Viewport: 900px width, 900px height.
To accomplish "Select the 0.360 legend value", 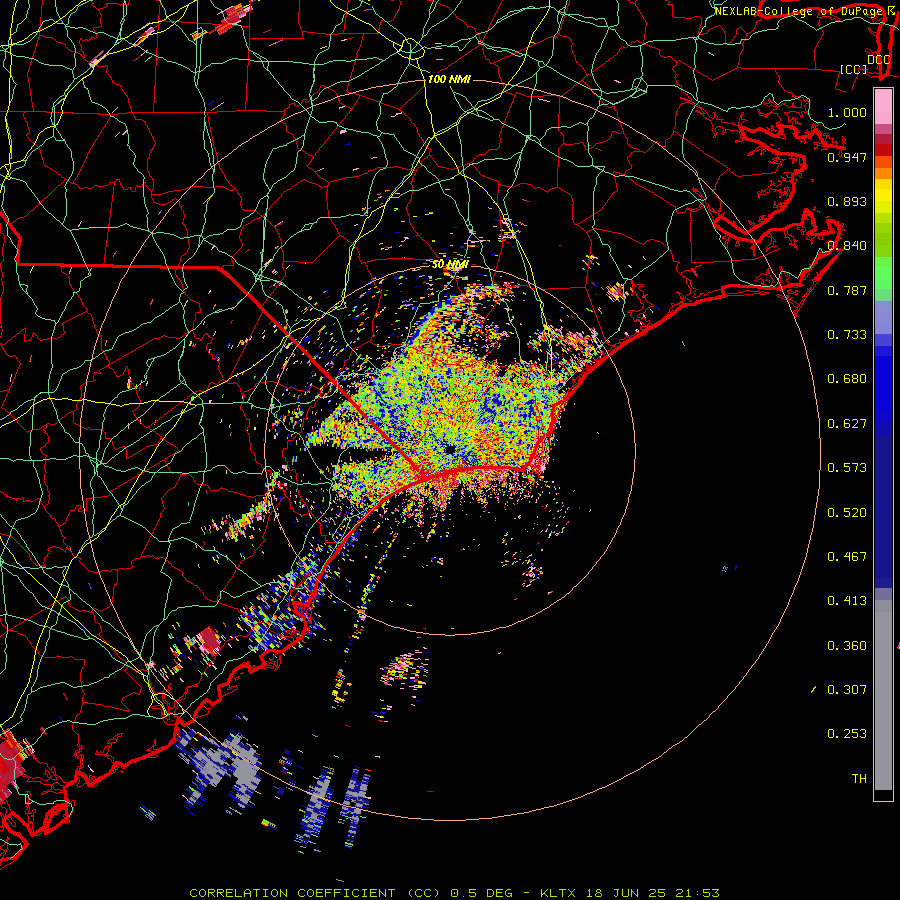I will click(847, 646).
